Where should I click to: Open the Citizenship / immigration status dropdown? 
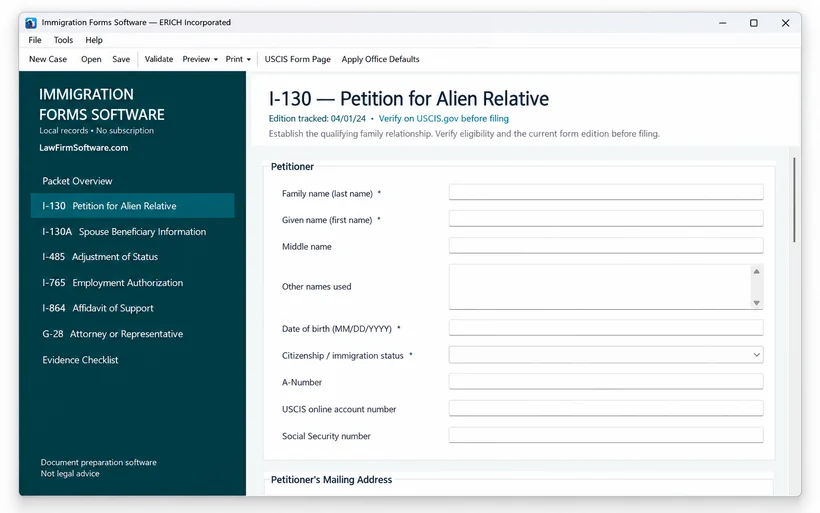(x=606, y=355)
